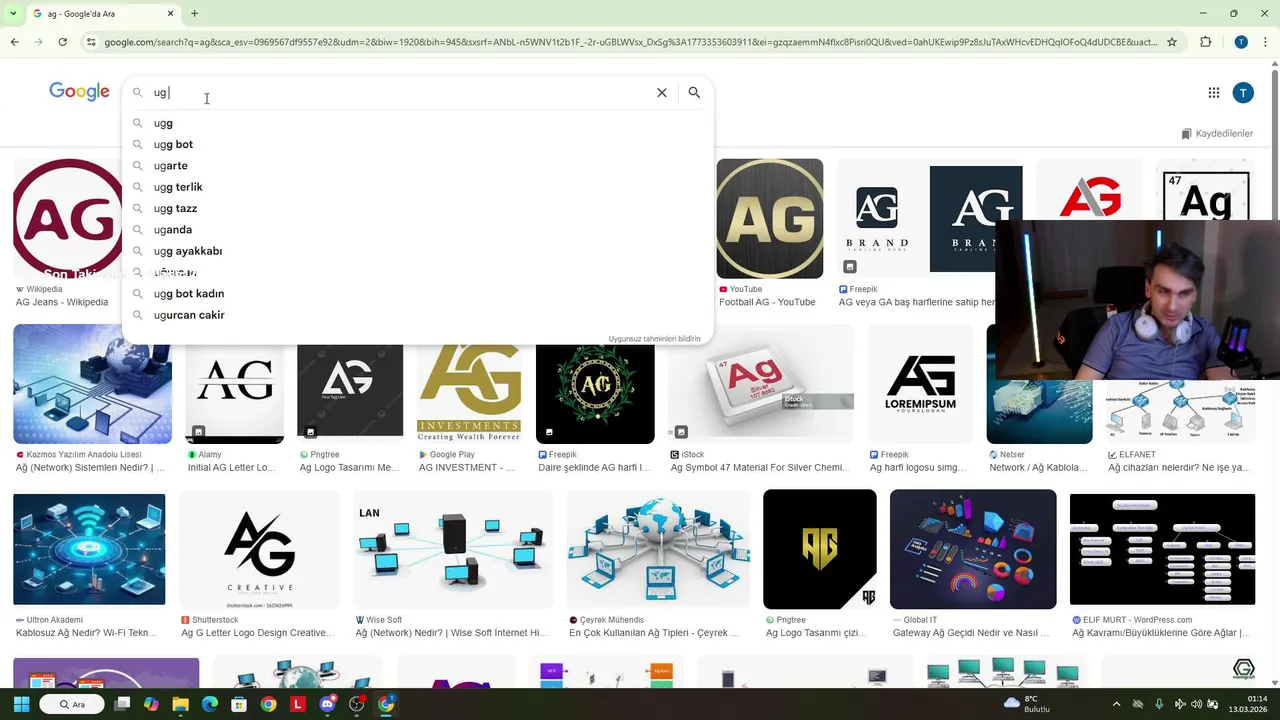
Task: Open the Ultron Akademi Wi-Fi image thumbnail
Action: [x=89, y=549]
